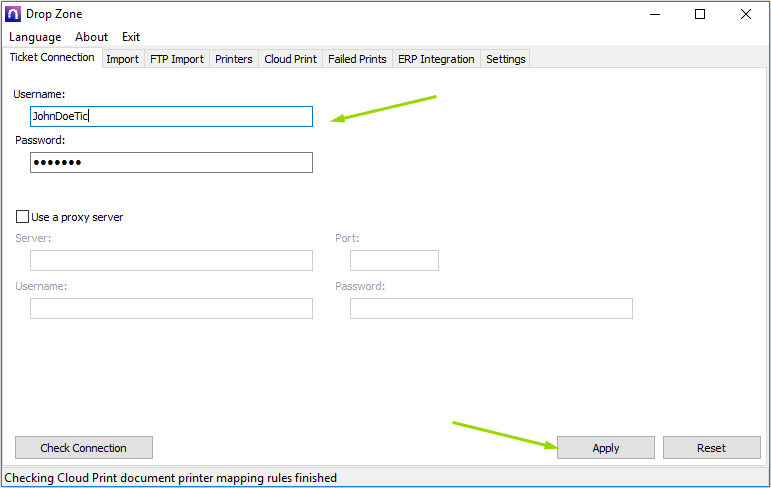This screenshot has width=771, height=488.
Task: Switch to the FTP Import tab
Action: pyautogui.click(x=177, y=59)
